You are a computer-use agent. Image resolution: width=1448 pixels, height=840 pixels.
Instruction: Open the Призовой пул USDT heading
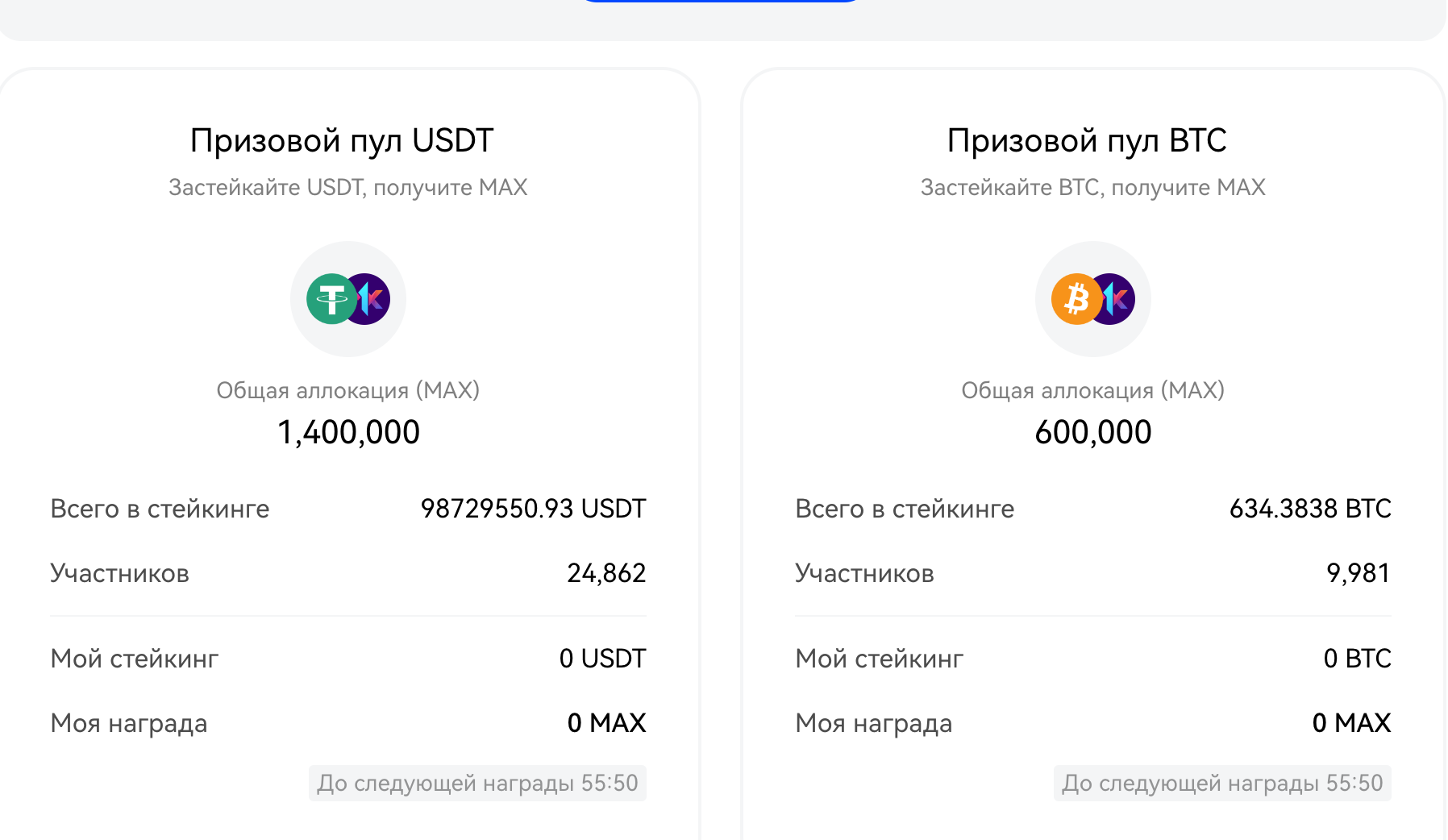click(342, 141)
